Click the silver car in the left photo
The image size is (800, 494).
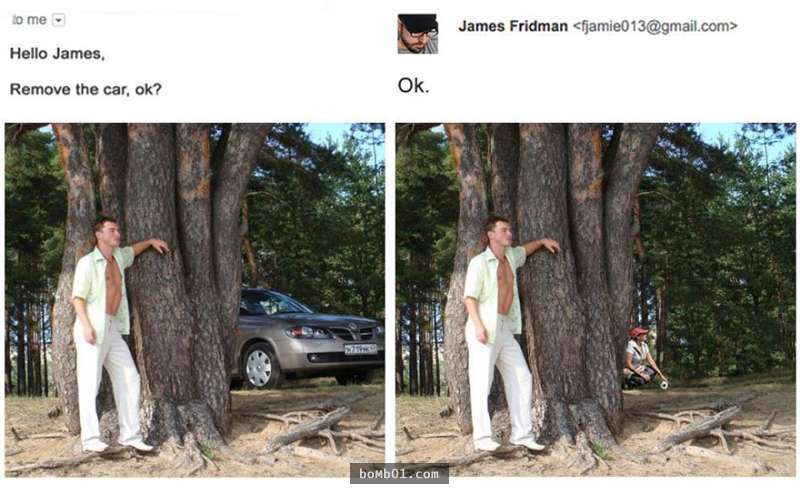308,337
